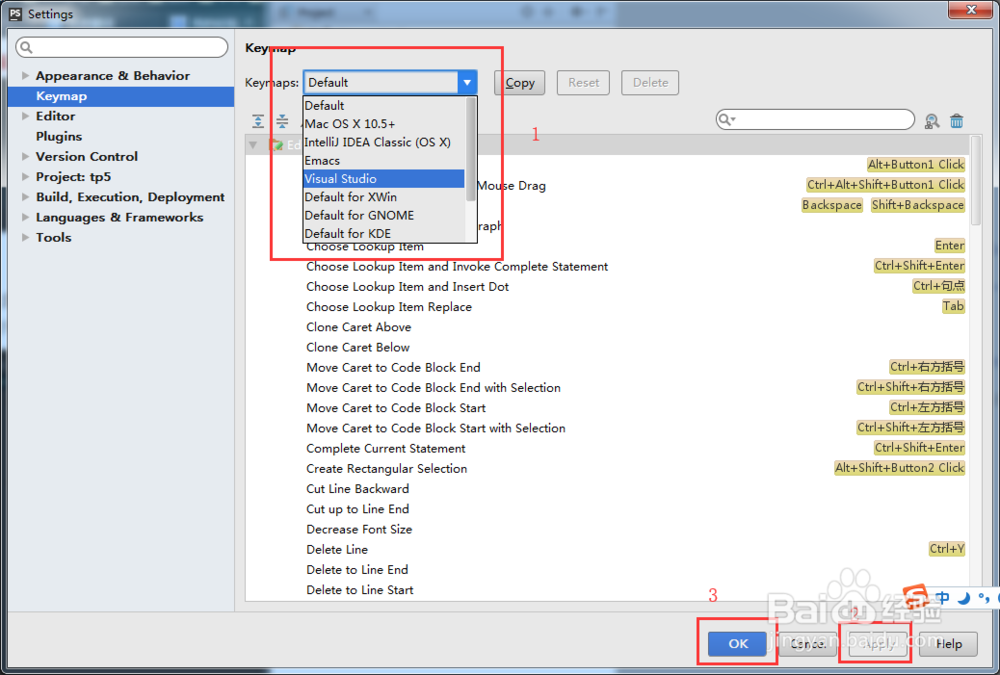The height and width of the screenshot is (675, 1000).
Task: Select Default for XWin keymap
Action: (384, 197)
